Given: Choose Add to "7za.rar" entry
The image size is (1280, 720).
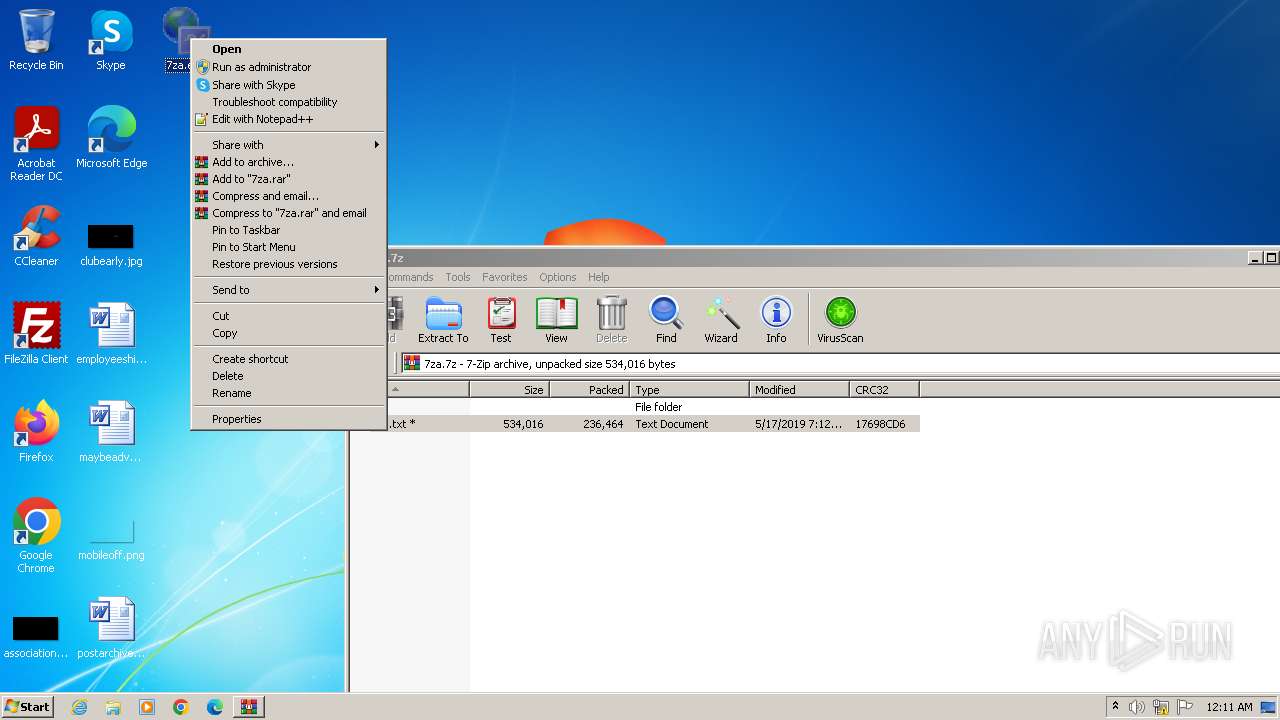Looking at the screenshot, I should click(x=288, y=179).
